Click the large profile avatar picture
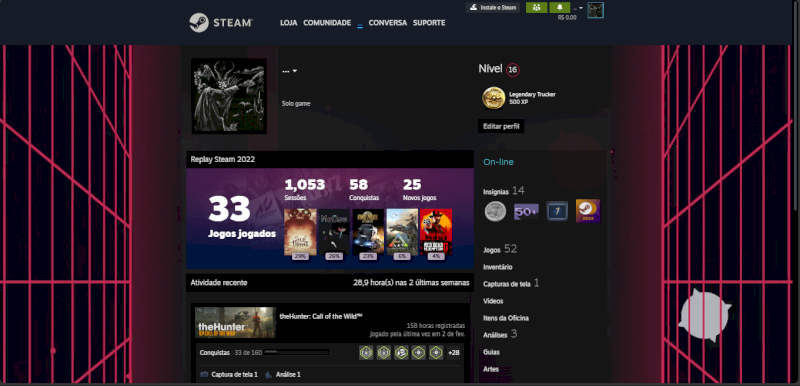Screen dimensions: 800x386 [229, 96]
